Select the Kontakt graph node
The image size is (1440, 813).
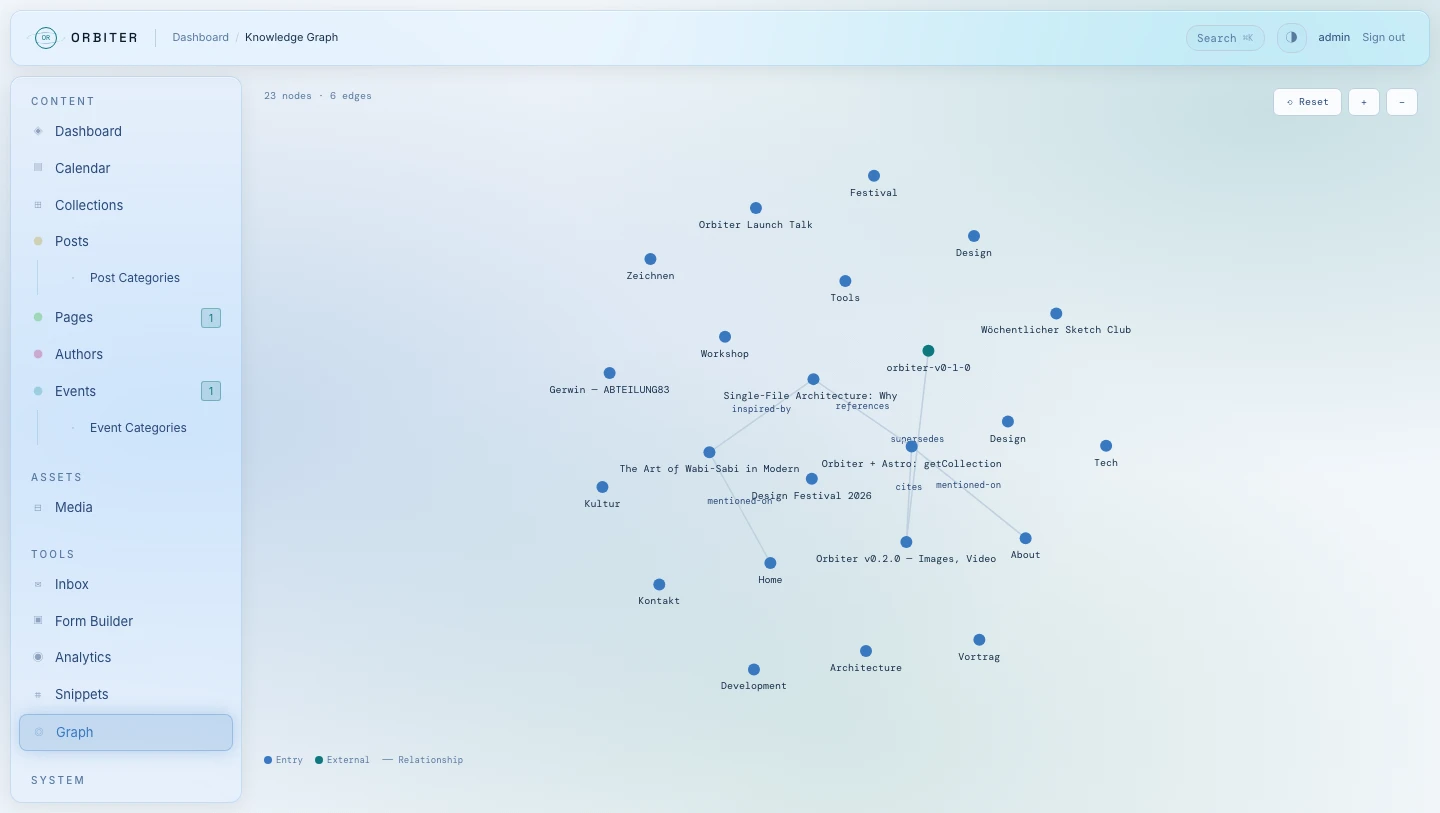[659, 584]
